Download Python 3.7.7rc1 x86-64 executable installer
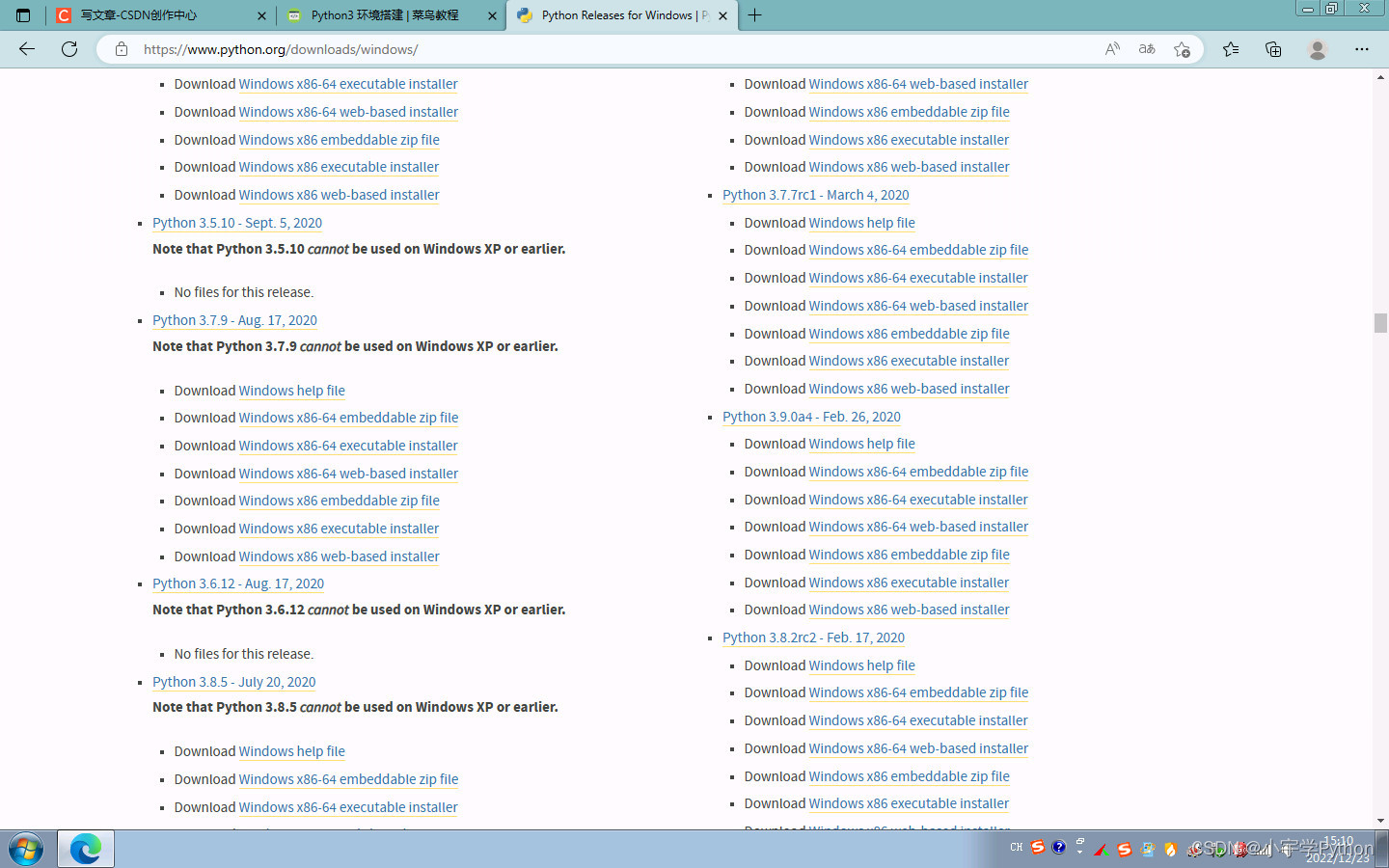1389x868 pixels. (x=918, y=278)
